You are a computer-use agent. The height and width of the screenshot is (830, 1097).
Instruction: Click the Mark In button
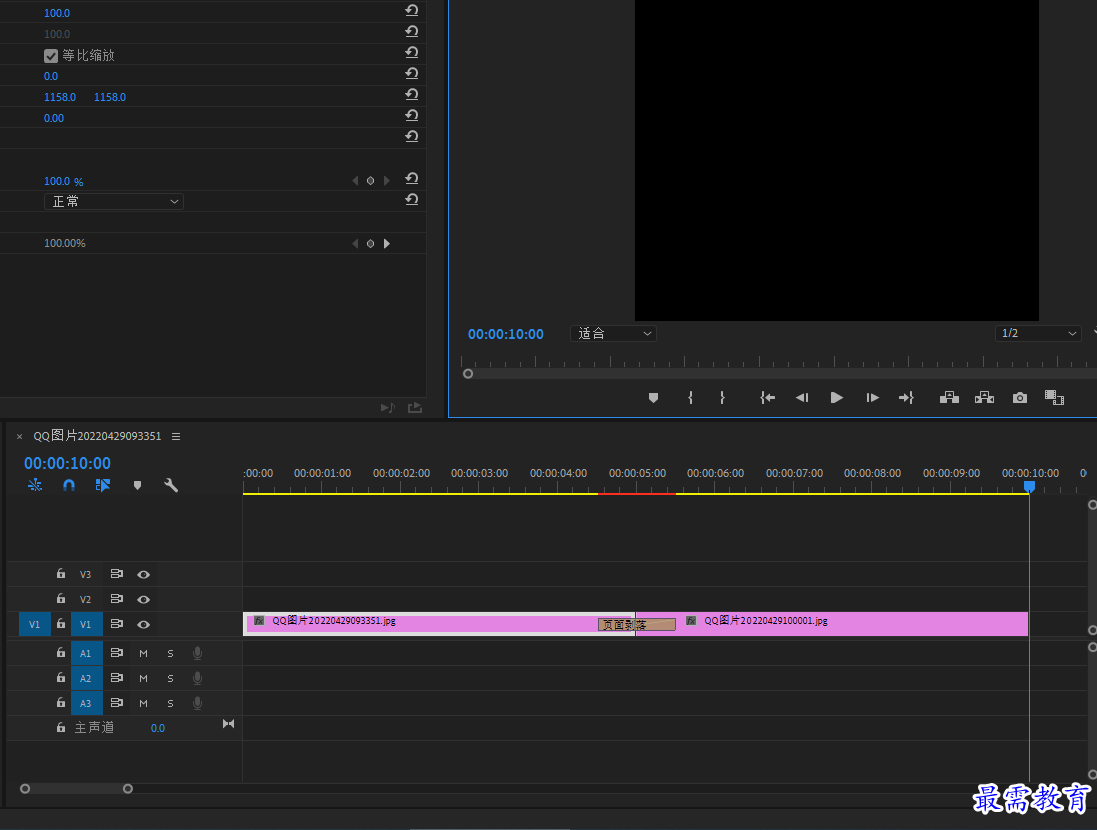tap(691, 398)
